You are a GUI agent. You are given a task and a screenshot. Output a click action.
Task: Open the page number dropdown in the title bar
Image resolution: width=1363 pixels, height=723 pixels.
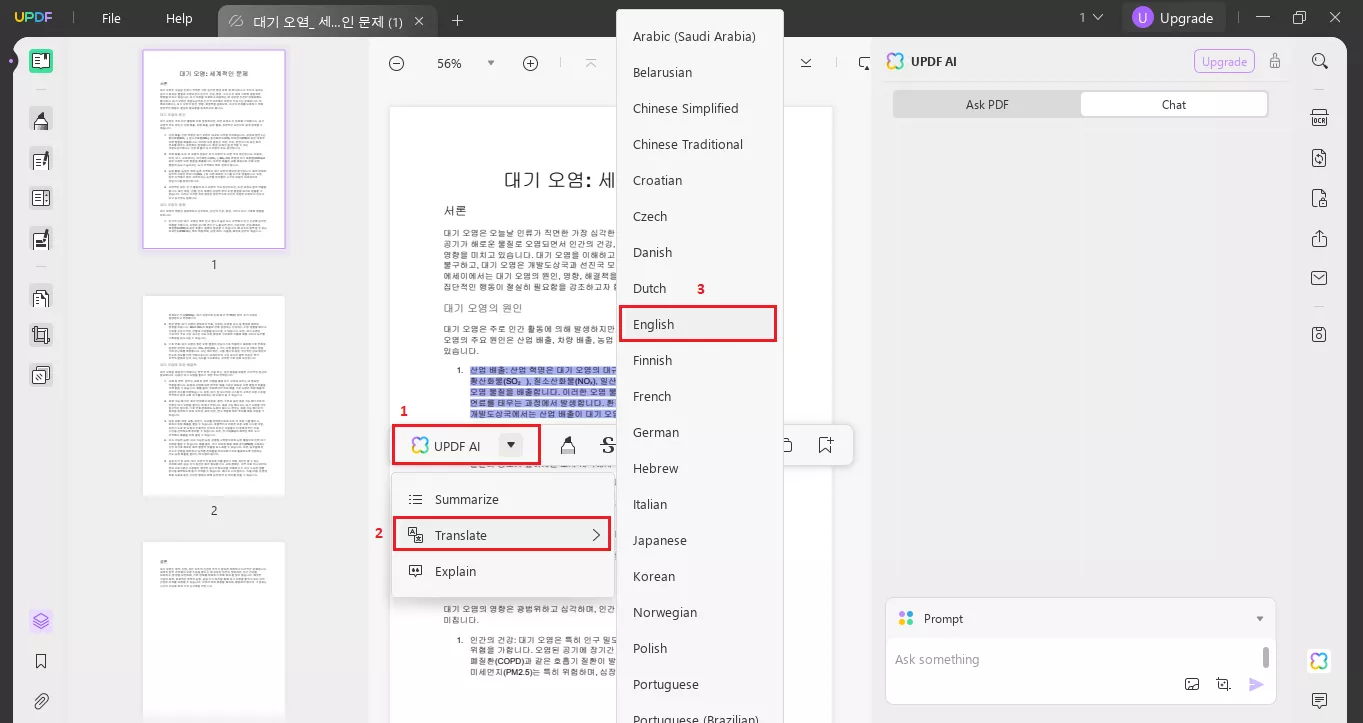point(1090,17)
